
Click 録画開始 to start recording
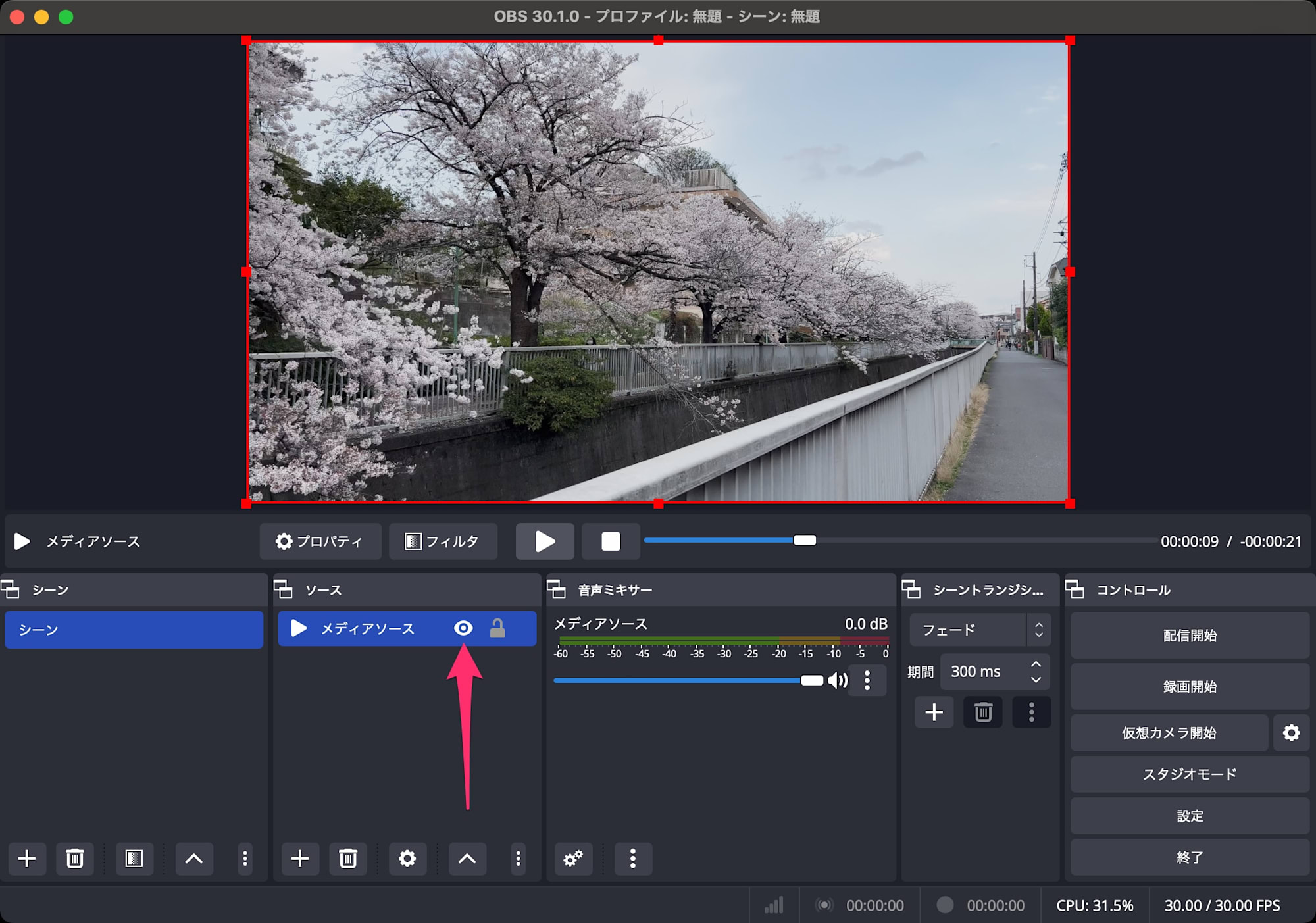coord(1190,687)
